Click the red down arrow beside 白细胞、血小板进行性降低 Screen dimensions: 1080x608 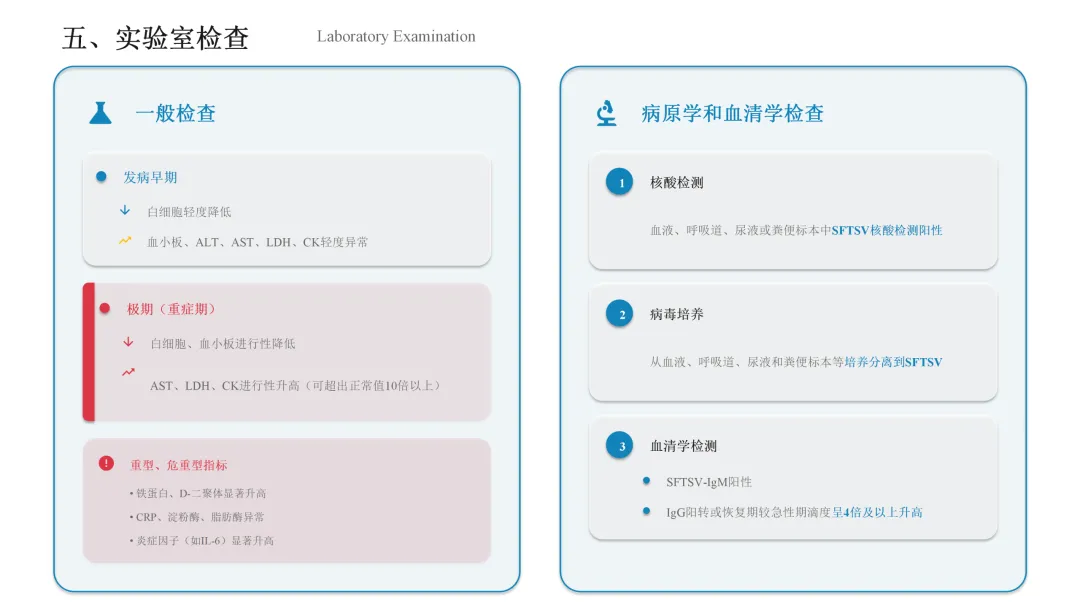tap(128, 342)
